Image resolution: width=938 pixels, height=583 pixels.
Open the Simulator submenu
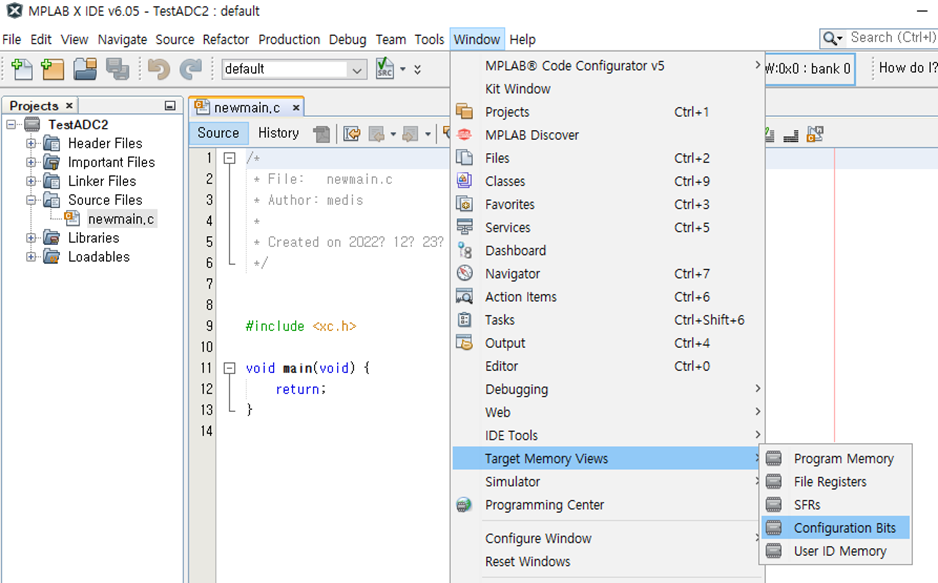pos(607,481)
